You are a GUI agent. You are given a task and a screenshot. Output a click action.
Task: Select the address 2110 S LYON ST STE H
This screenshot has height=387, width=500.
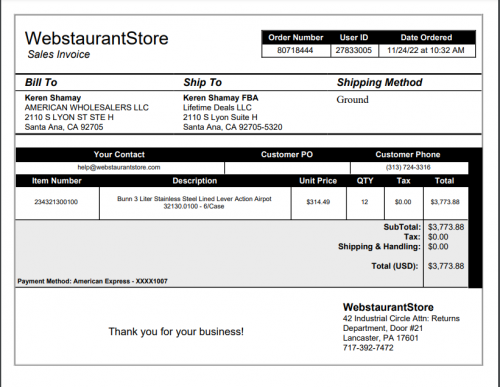69,117
